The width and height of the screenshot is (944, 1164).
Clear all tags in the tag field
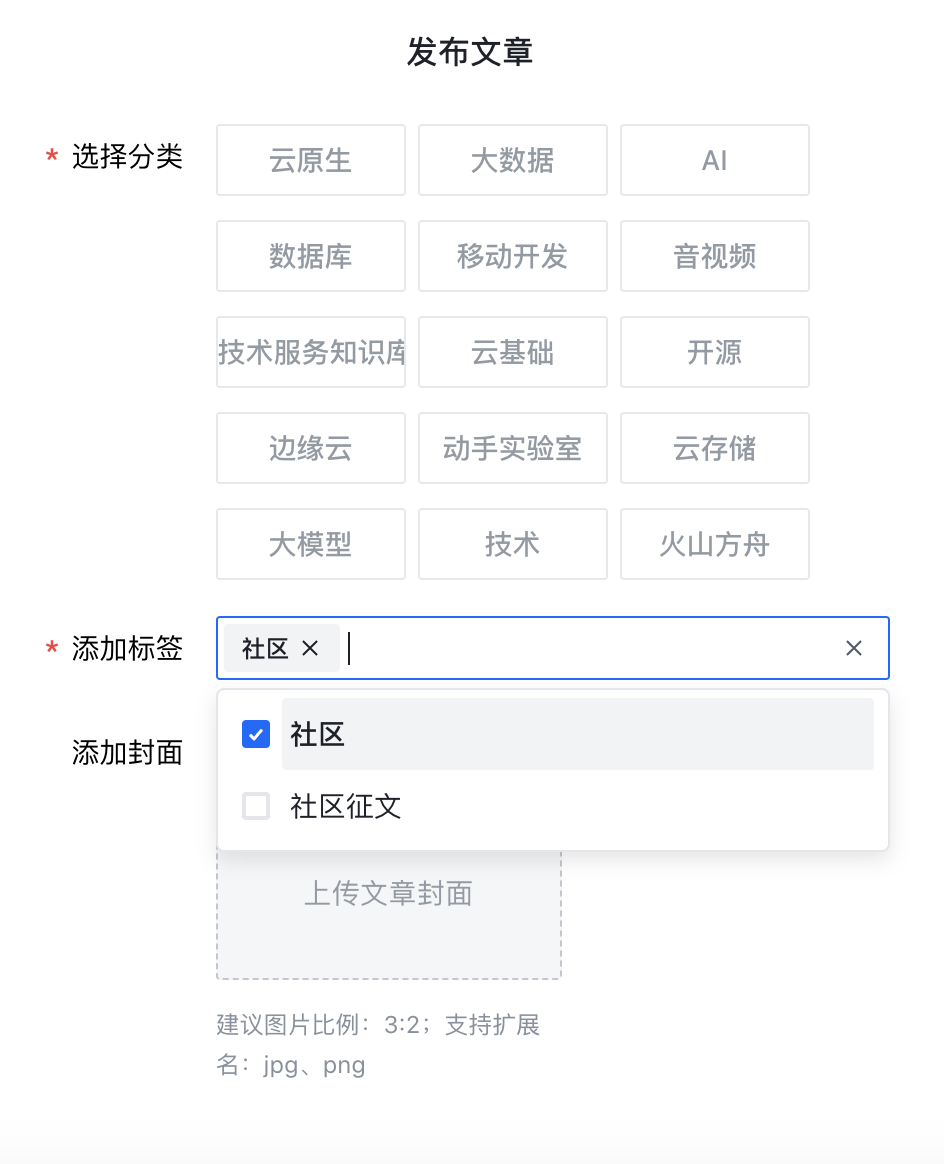(853, 648)
